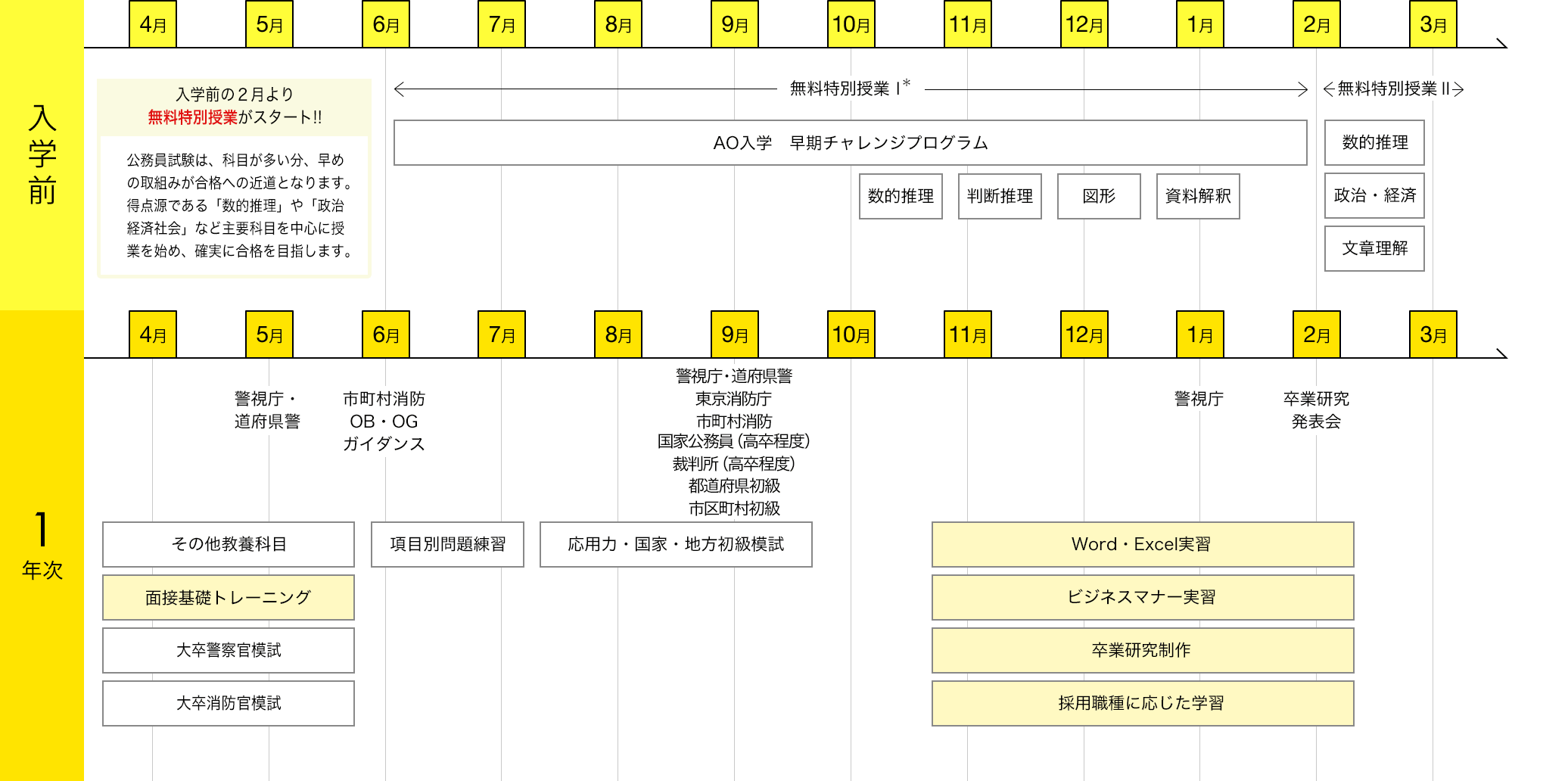
Task: Click the 11月 marker in the 1年次 timeline
Action: 968,334
